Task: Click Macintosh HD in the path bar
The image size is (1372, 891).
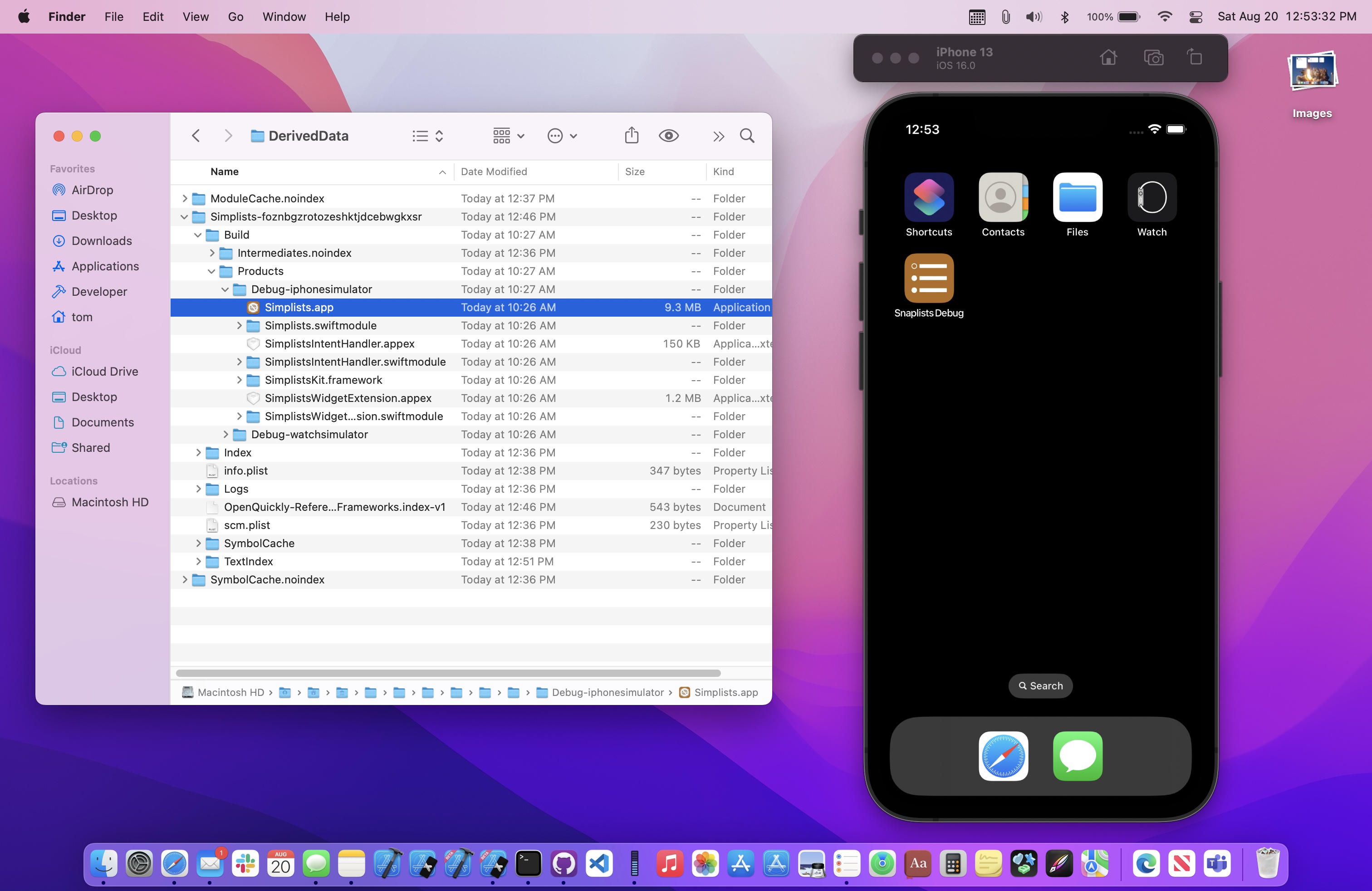Action: [x=223, y=692]
